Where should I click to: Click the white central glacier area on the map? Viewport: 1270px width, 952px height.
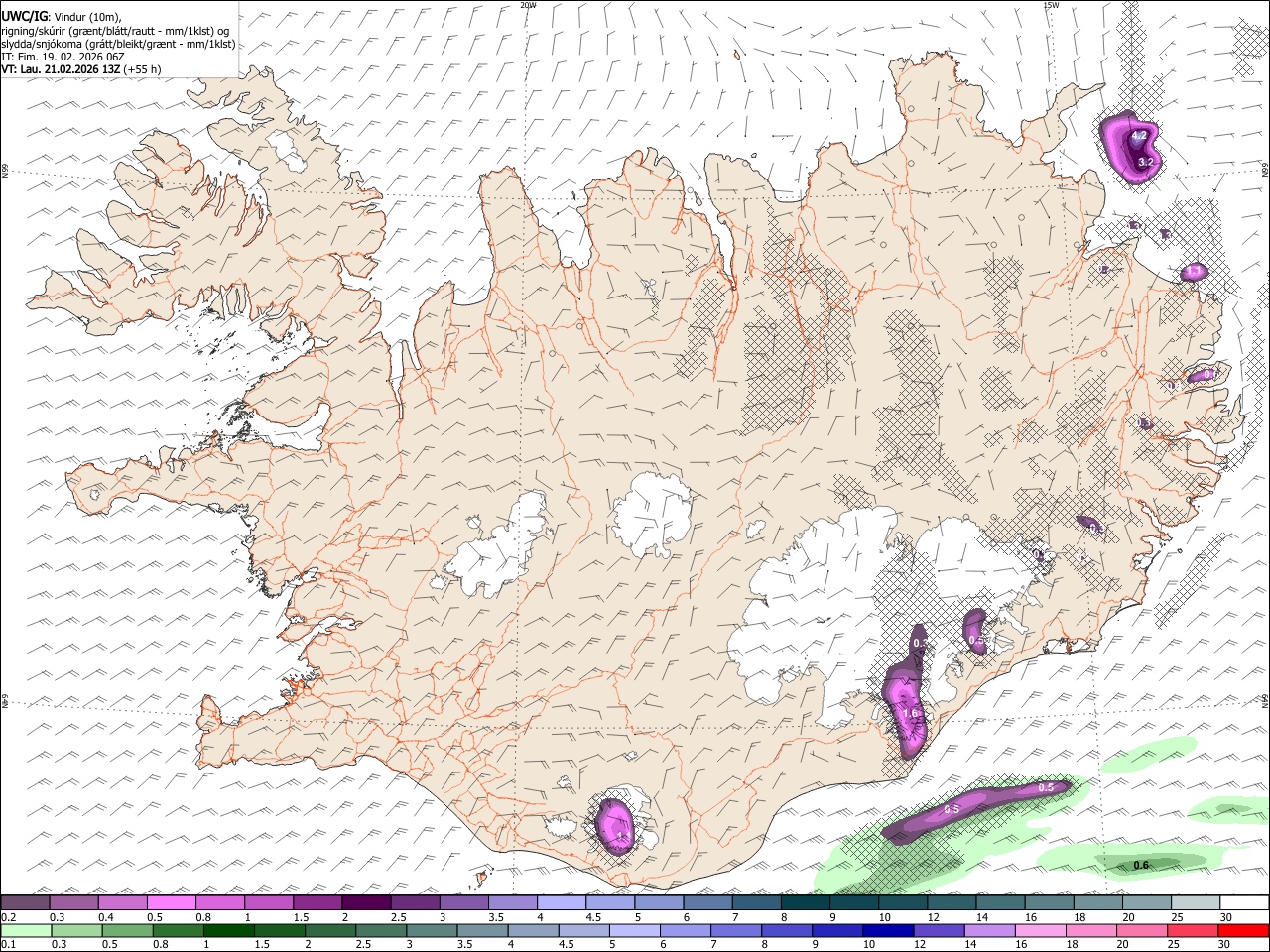click(653, 514)
